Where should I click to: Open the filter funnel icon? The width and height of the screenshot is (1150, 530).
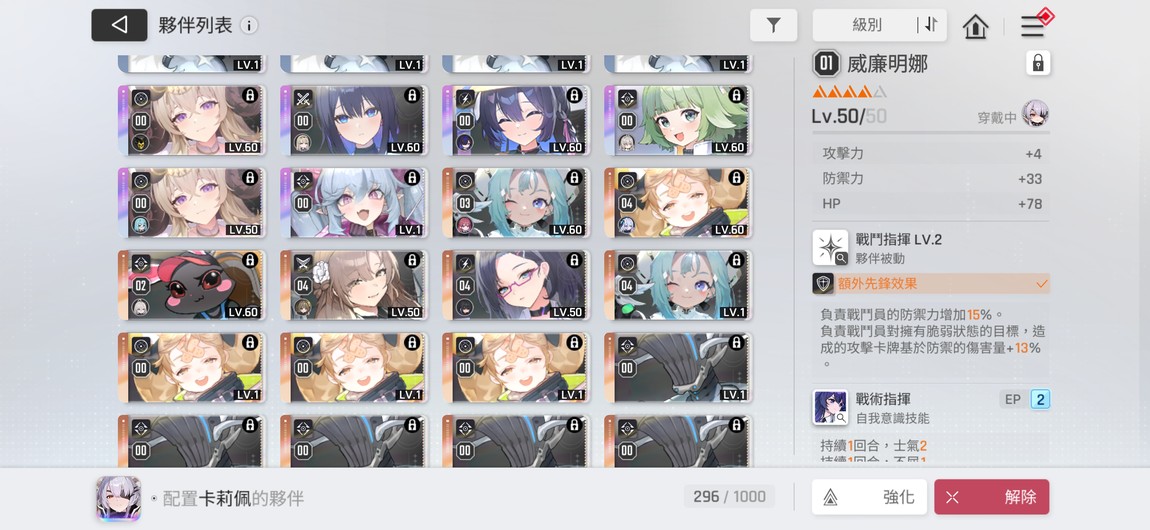point(773,26)
